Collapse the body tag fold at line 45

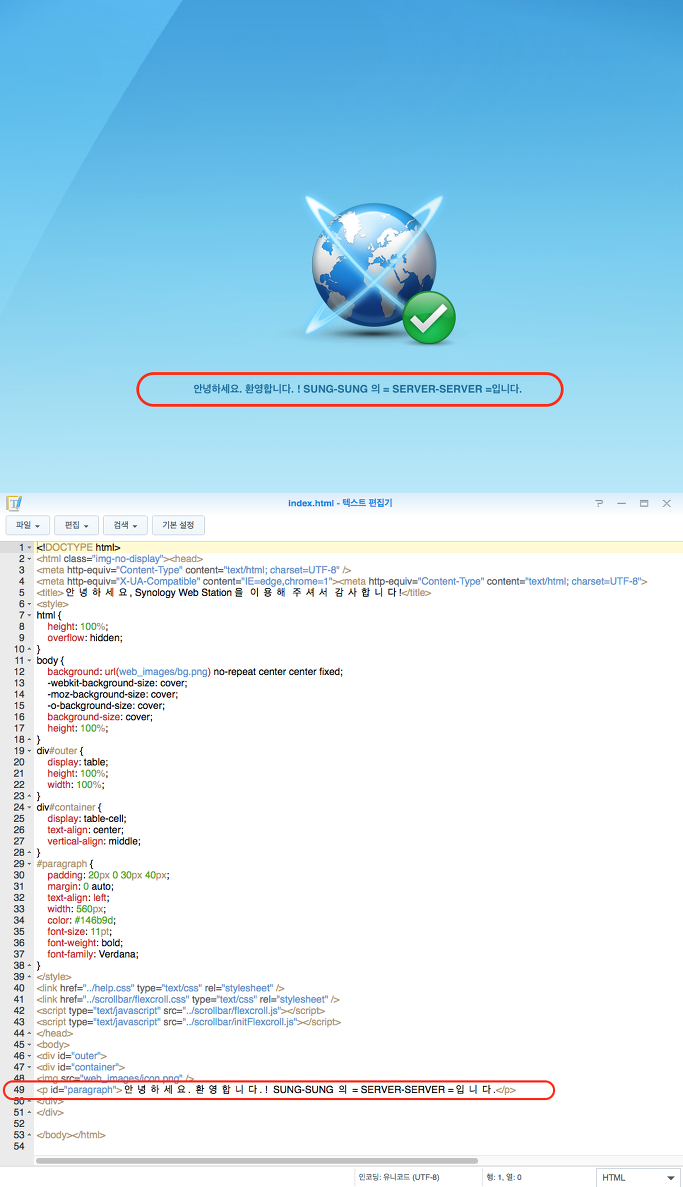pos(30,1045)
